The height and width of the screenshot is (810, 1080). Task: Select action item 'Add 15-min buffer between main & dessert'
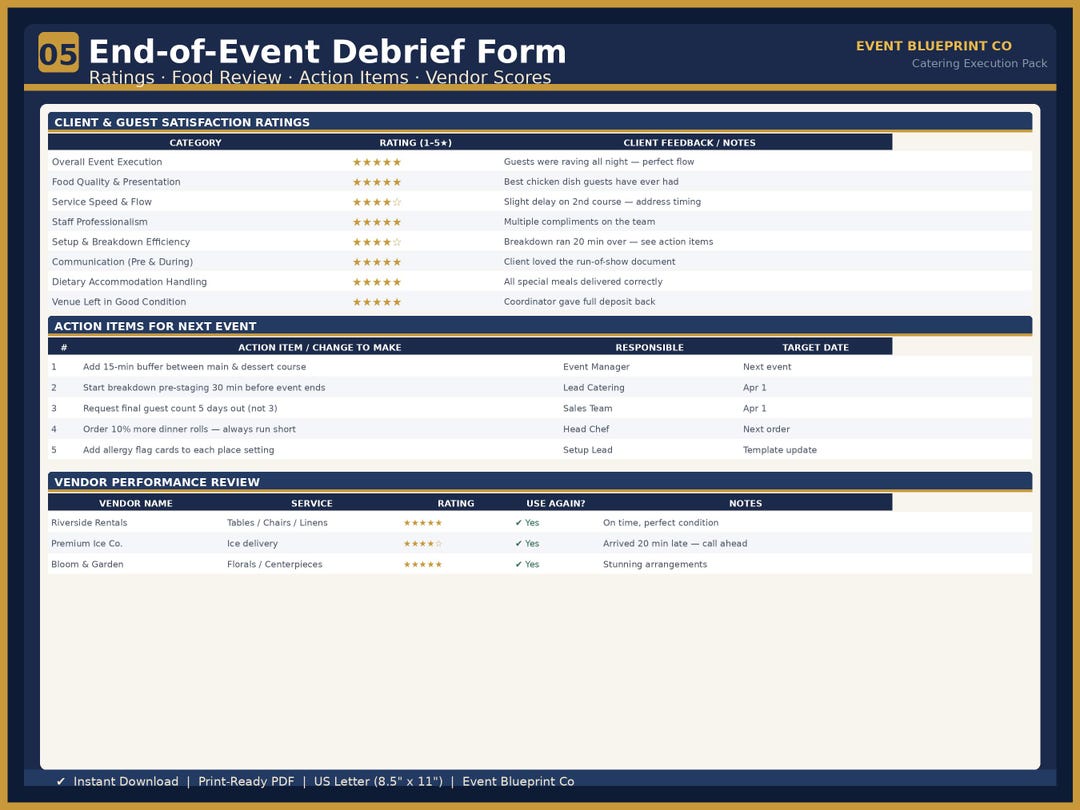(x=194, y=367)
